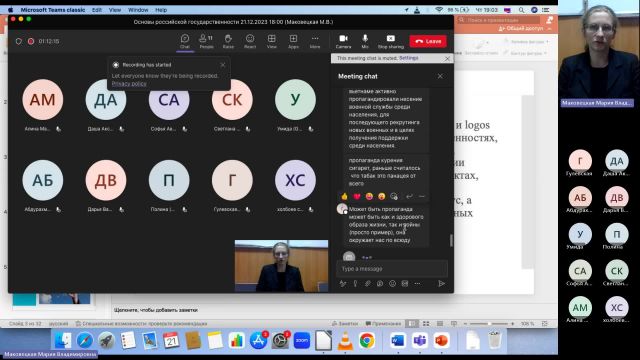
Task: Open the Microsoft Teams classic app menu
Action: tap(53, 10)
